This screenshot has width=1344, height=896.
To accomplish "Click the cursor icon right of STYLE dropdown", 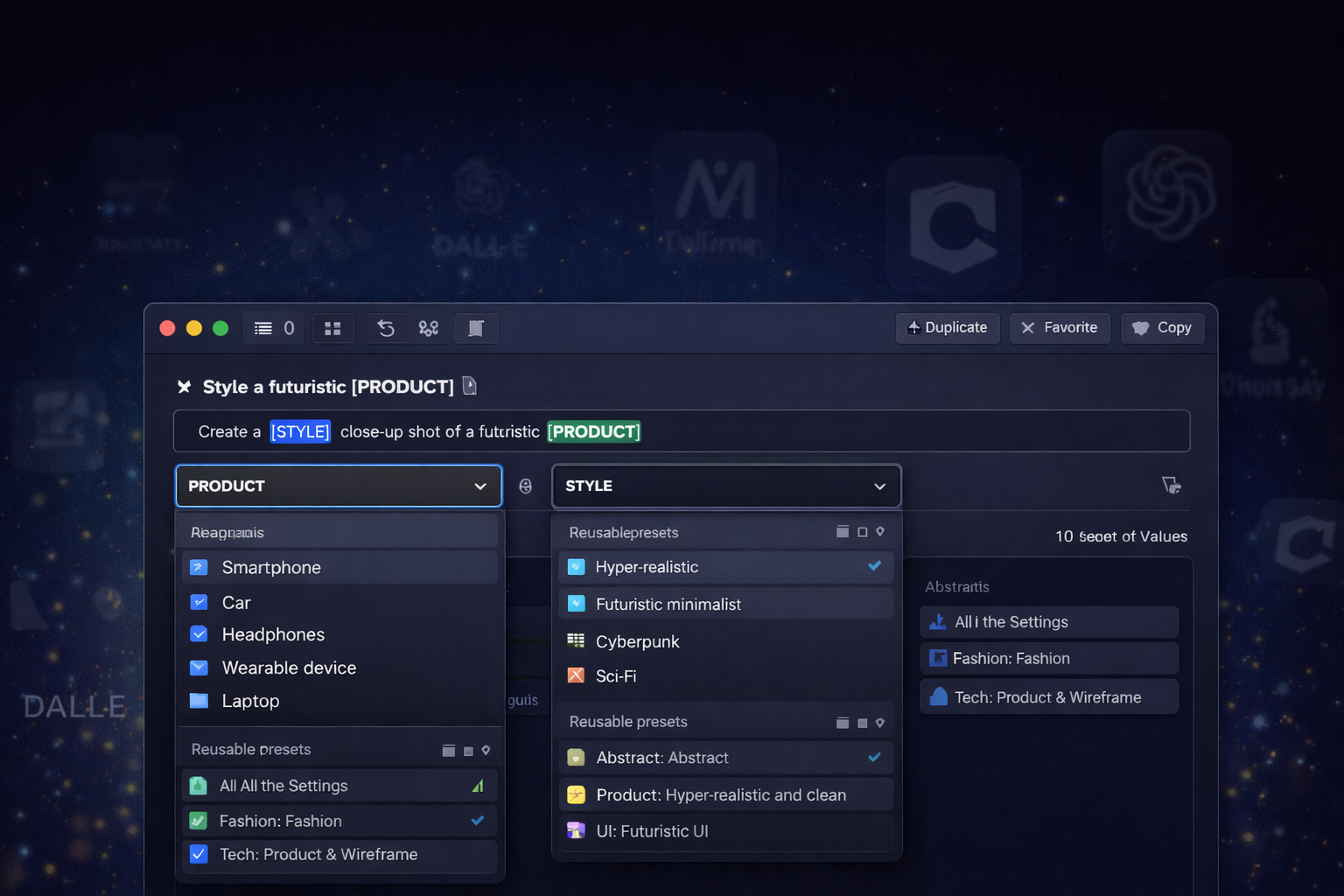I will coord(1171,486).
